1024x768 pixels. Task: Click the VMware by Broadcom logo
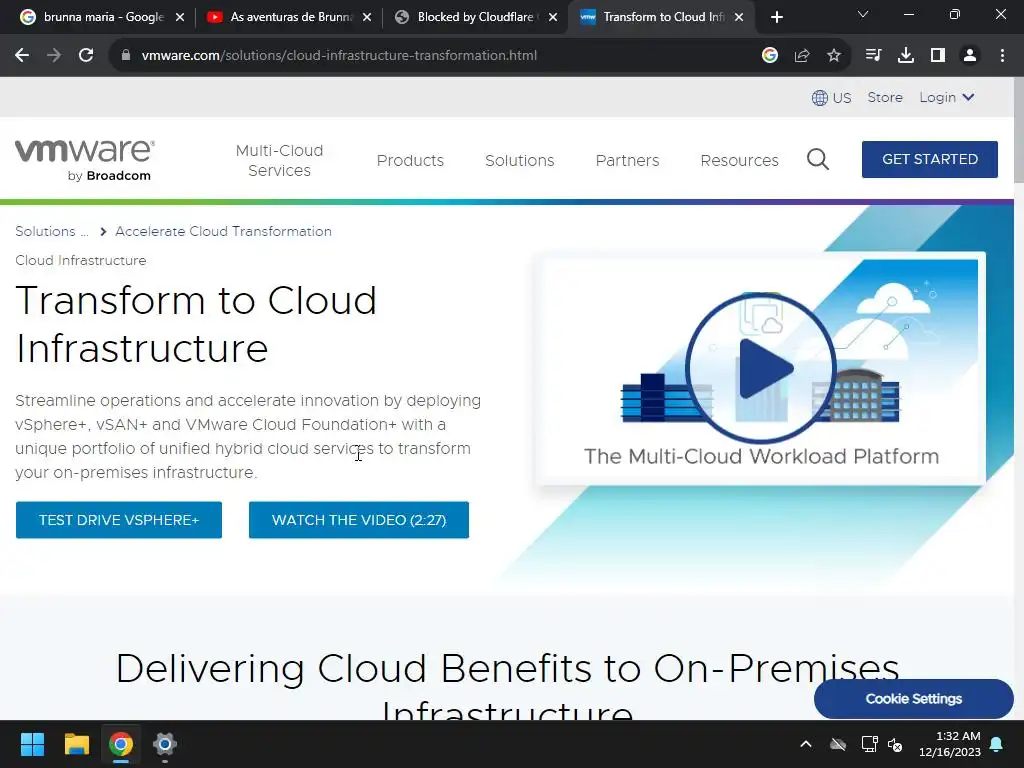pos(85,160)
